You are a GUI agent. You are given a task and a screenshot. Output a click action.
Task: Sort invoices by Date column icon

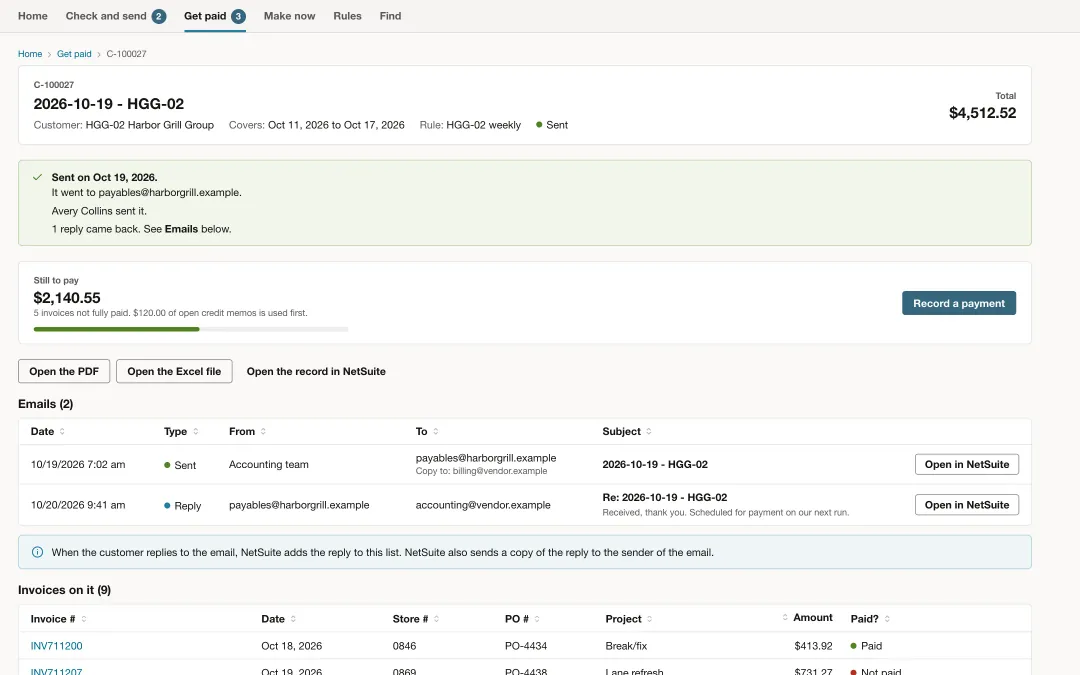[293, 619]
